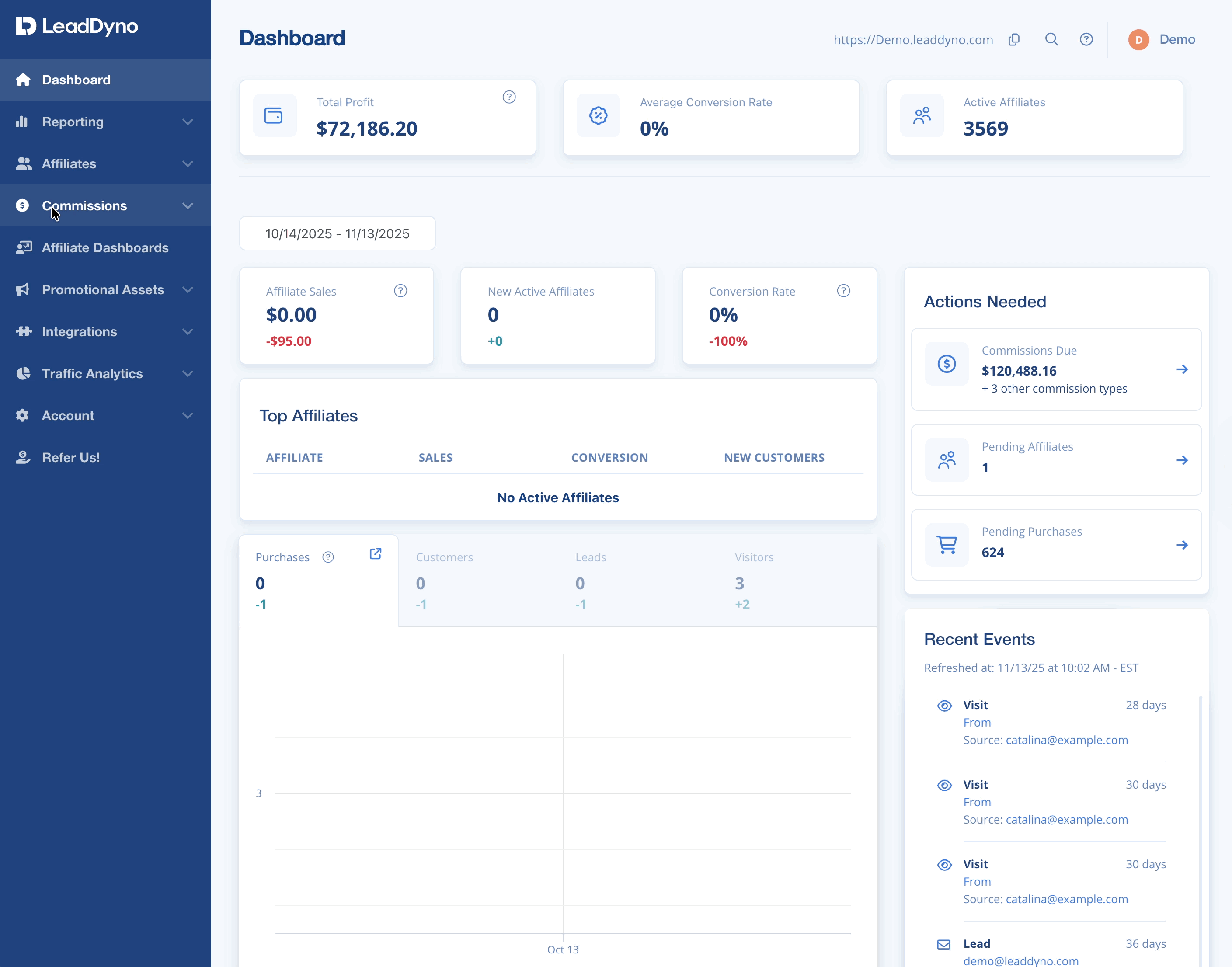Click the Purchases help question icon
This screenshot has height=967, width=1232.
(328, 557)
